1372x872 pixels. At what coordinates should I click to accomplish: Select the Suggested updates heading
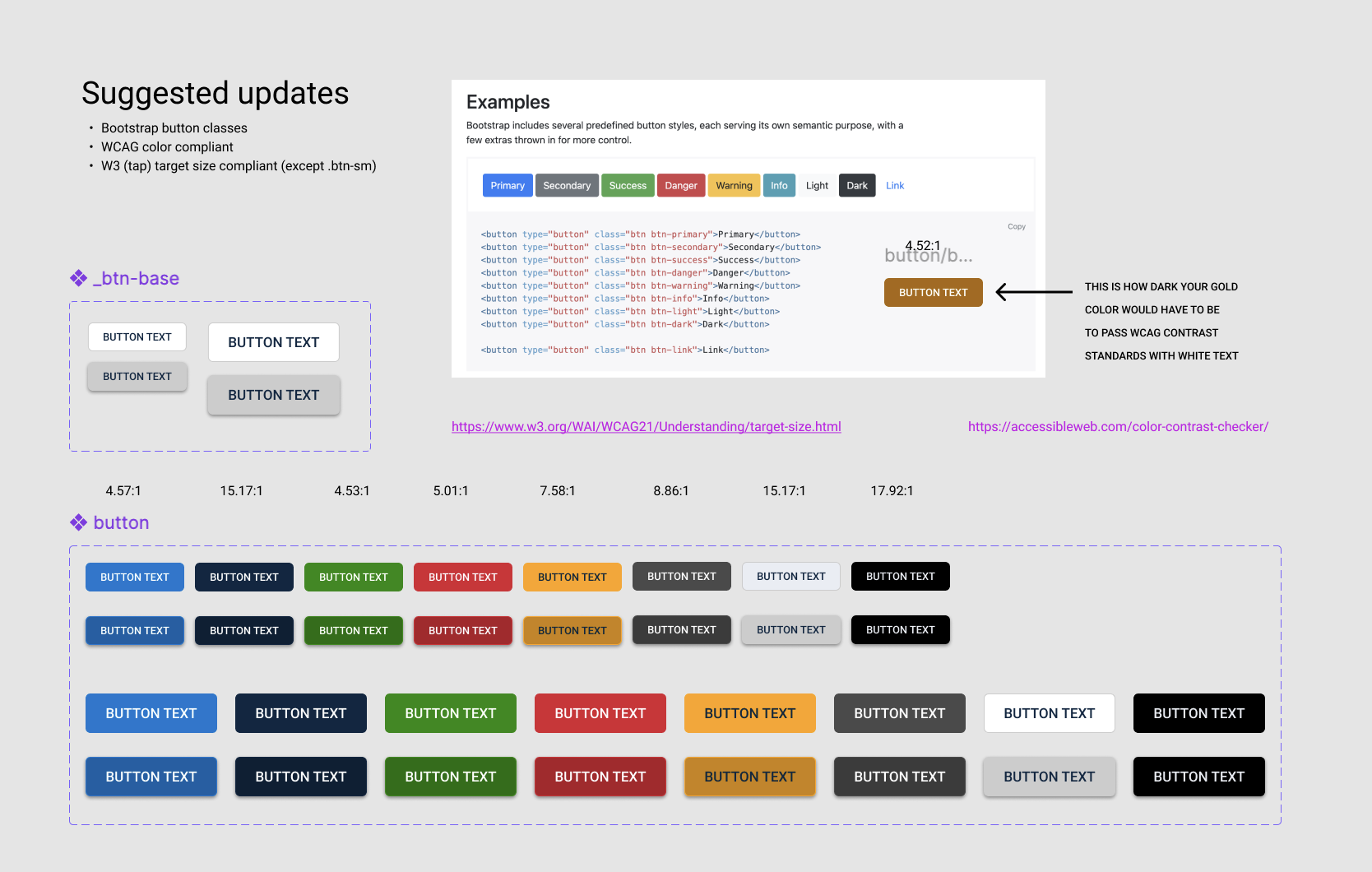216,94
